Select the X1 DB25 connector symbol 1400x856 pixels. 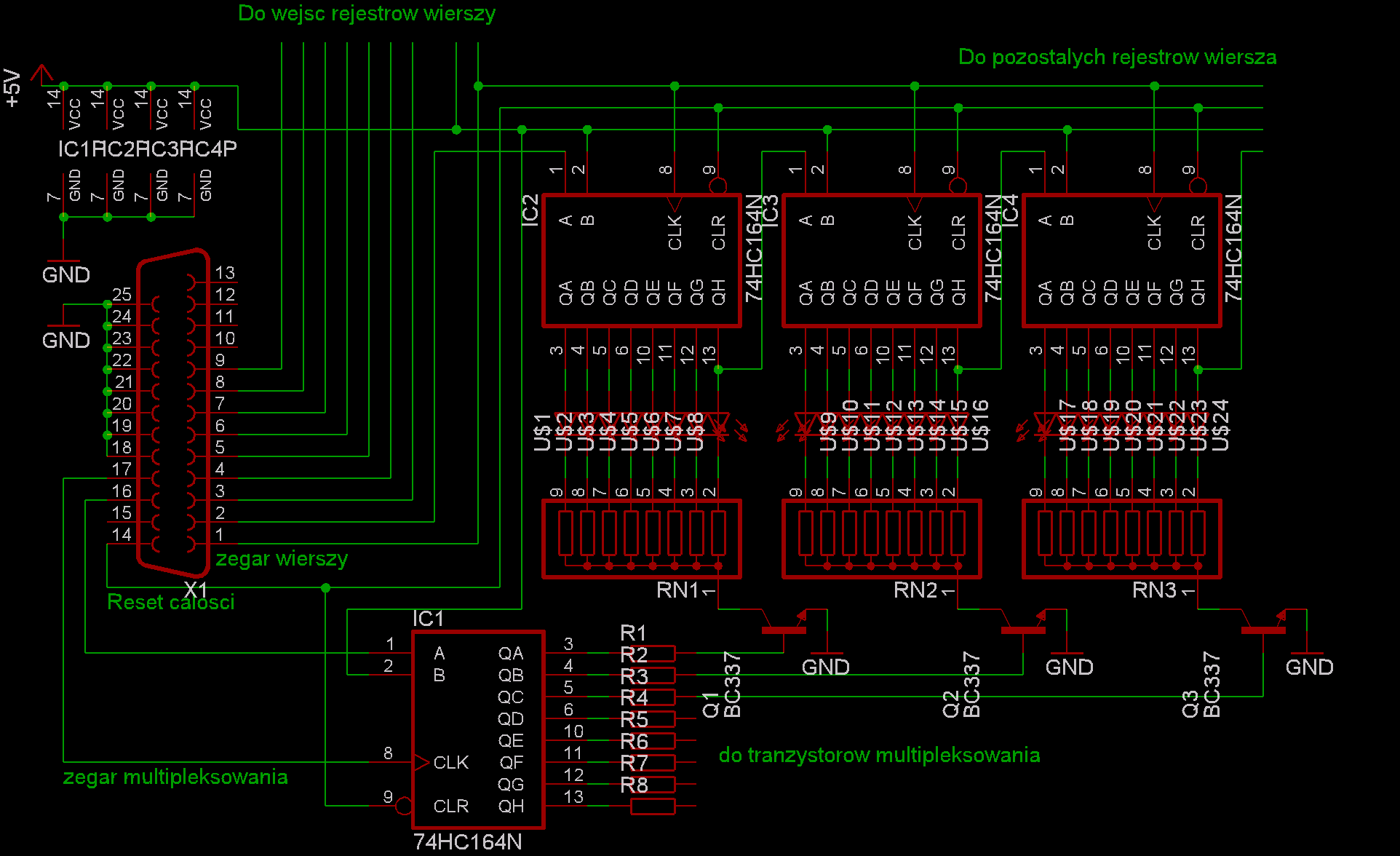pos(173,411)
